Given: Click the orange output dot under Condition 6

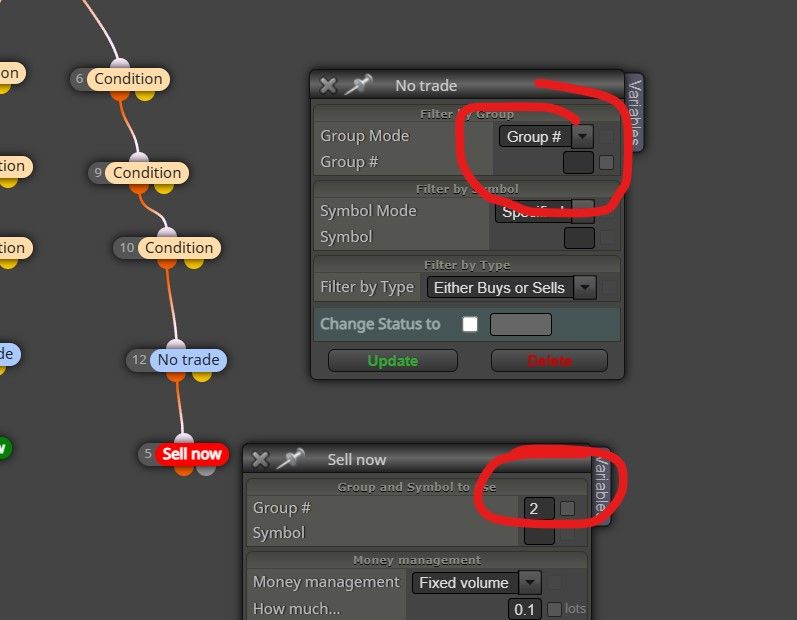Looking at the screenshot, I should pyautogui.click(x=120, y=94).
